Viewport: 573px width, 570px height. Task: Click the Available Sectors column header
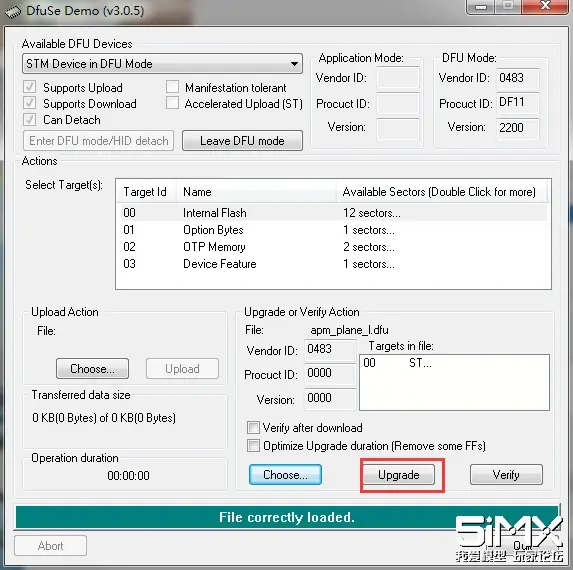coord(442,192)
